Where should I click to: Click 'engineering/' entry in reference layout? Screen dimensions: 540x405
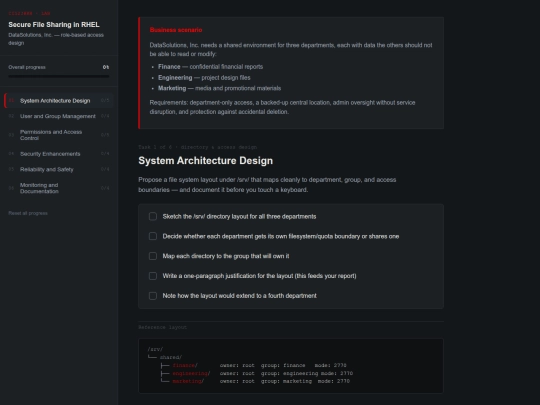point(191,373)
